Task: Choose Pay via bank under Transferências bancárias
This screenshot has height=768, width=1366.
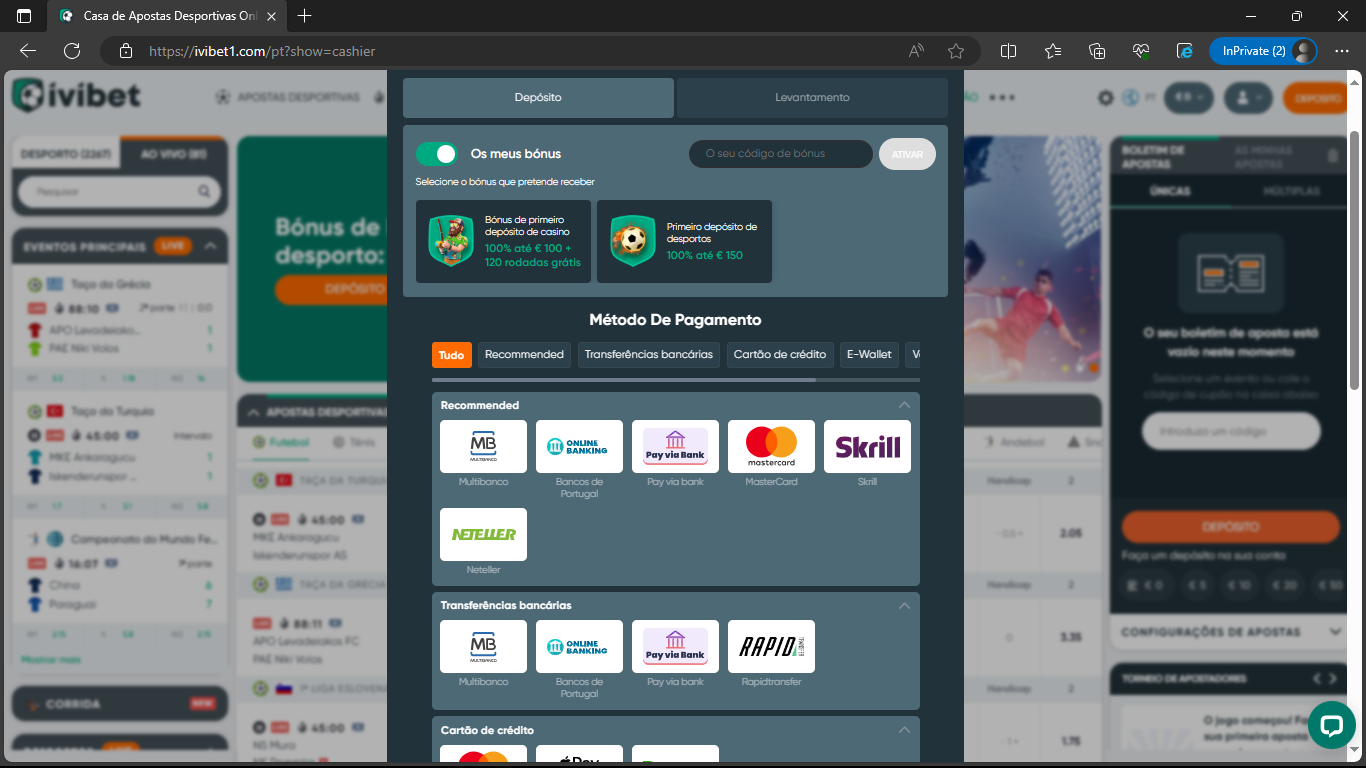Action: (x=675, y=646)
